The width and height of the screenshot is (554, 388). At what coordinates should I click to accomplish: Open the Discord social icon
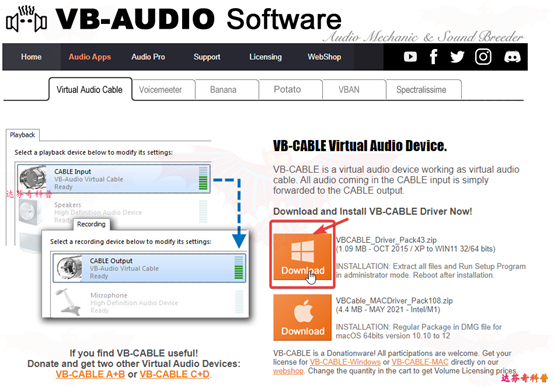pyautogui.click(x=512, y=57)
